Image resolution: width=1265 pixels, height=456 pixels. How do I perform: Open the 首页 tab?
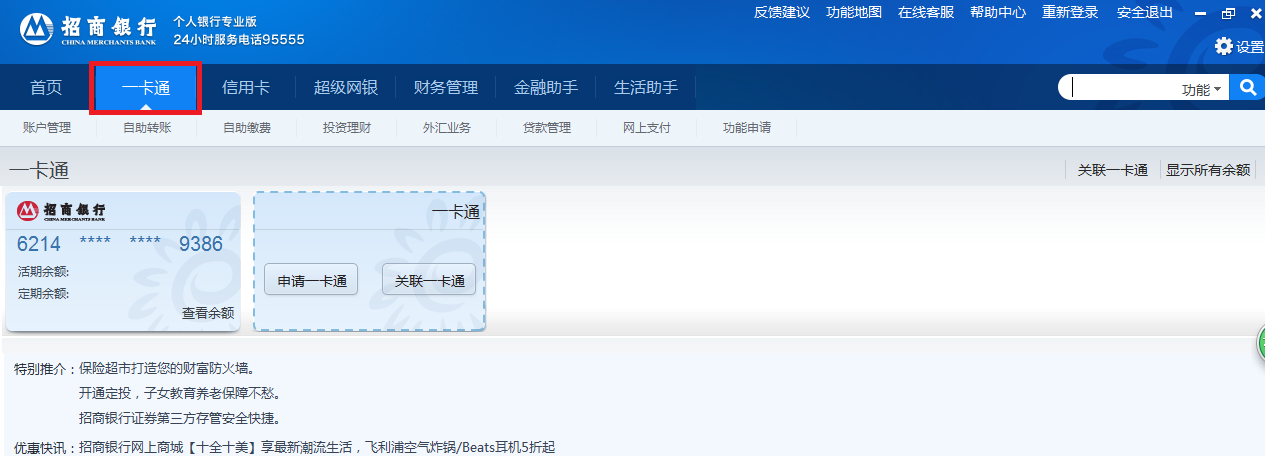(x=46, y=88)
